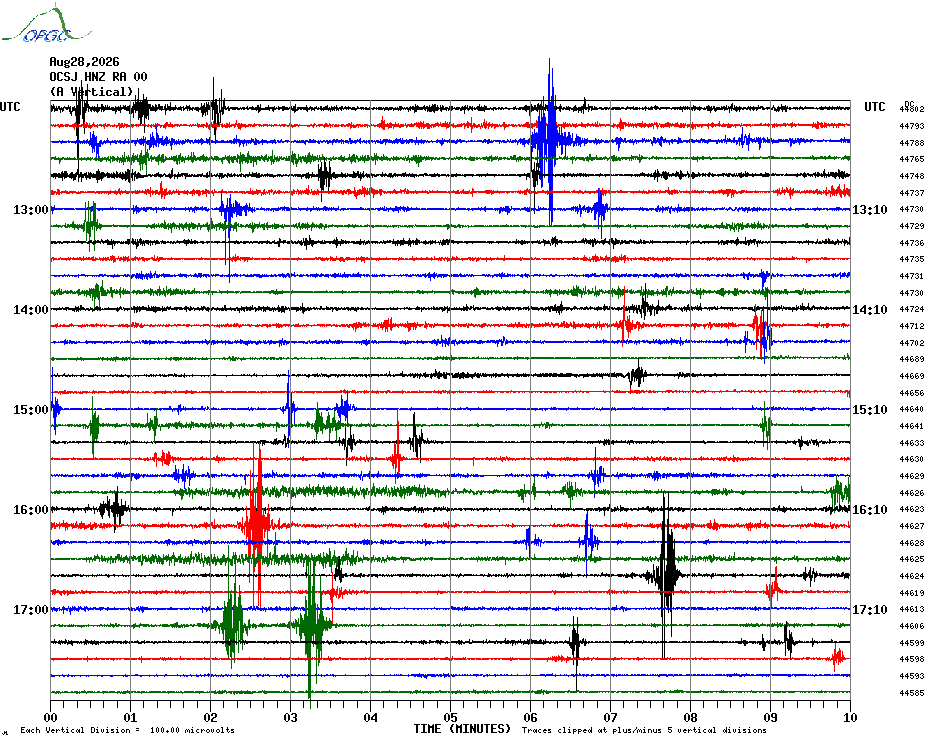
Task: Click the (A Vertical) label
Action: 91,91
